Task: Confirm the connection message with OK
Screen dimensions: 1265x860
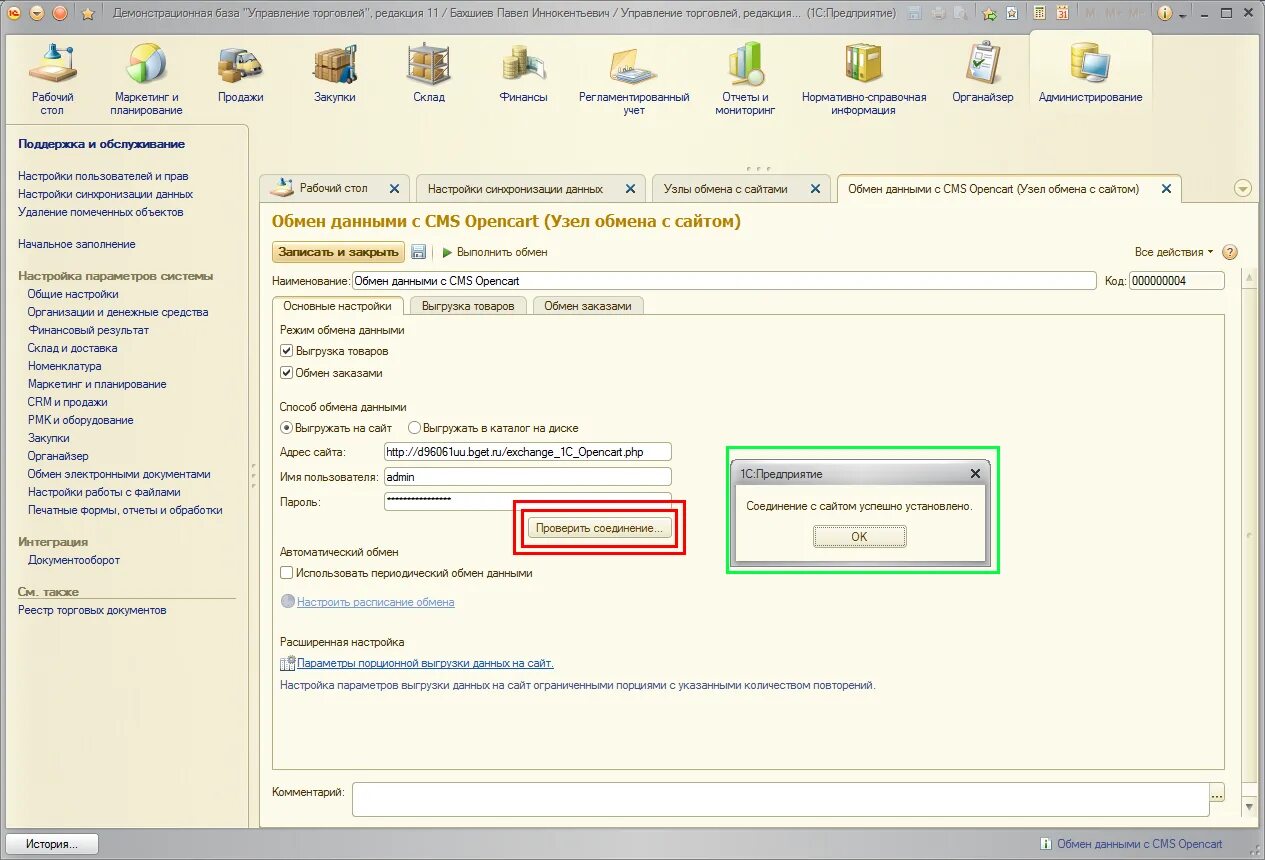Action: pyautogui.click(x=859, y=537)
